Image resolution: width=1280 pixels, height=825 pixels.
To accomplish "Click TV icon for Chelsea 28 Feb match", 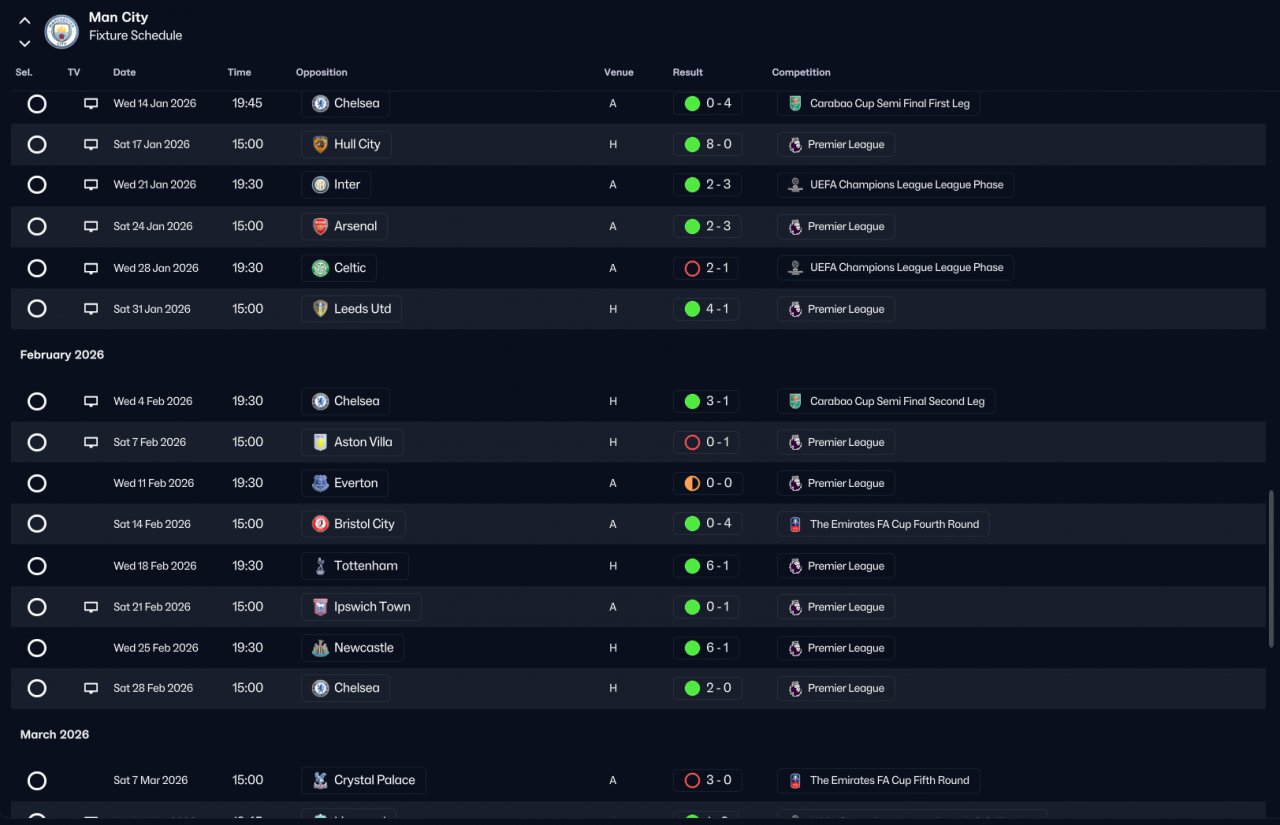I will click(91, 688).
